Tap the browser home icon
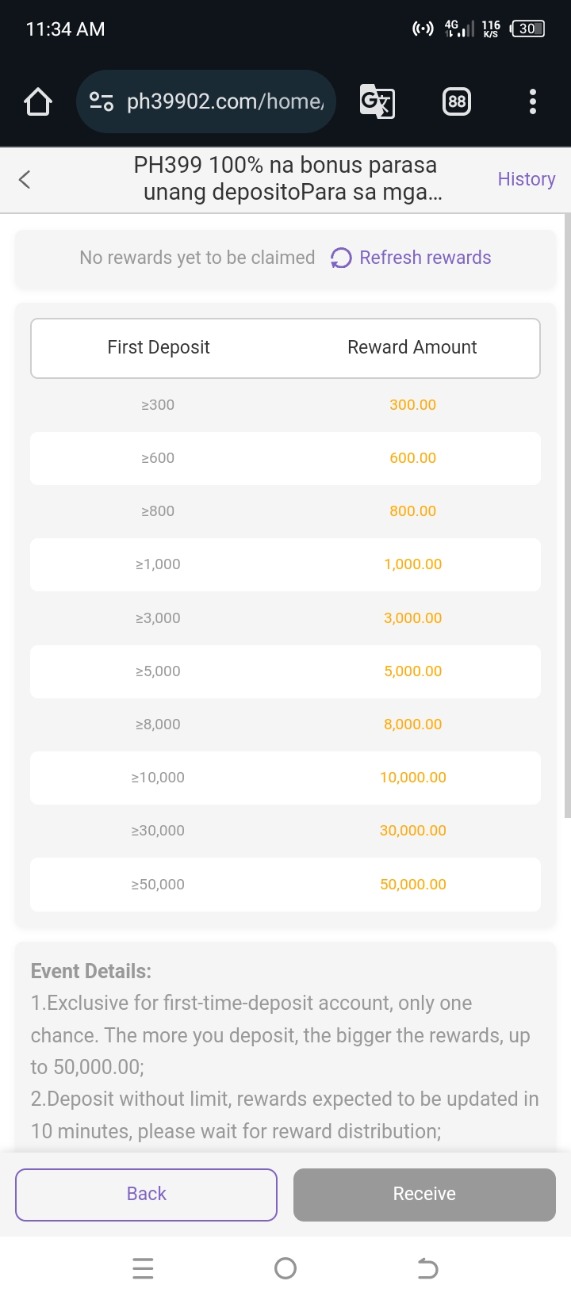Image resolution: width=571 pixels, height=1300 pixels. [x=38, y=101]
